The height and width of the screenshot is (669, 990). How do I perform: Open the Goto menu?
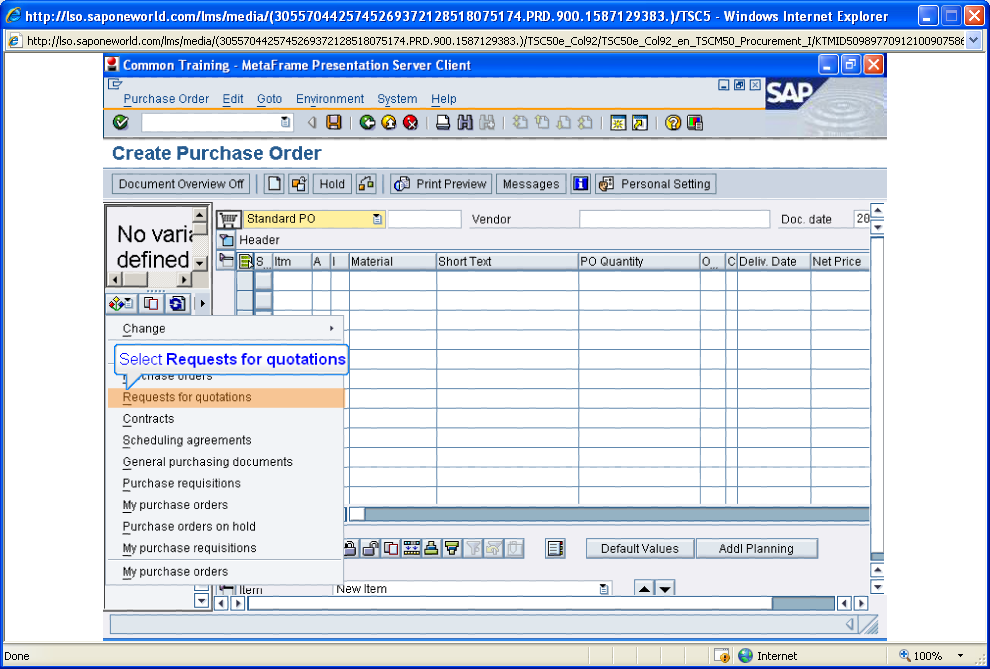270,99
